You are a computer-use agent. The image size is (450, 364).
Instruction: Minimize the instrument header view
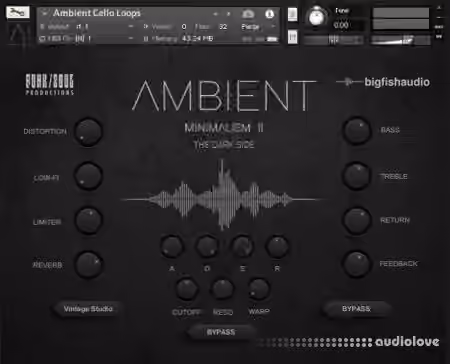point(439,17)
